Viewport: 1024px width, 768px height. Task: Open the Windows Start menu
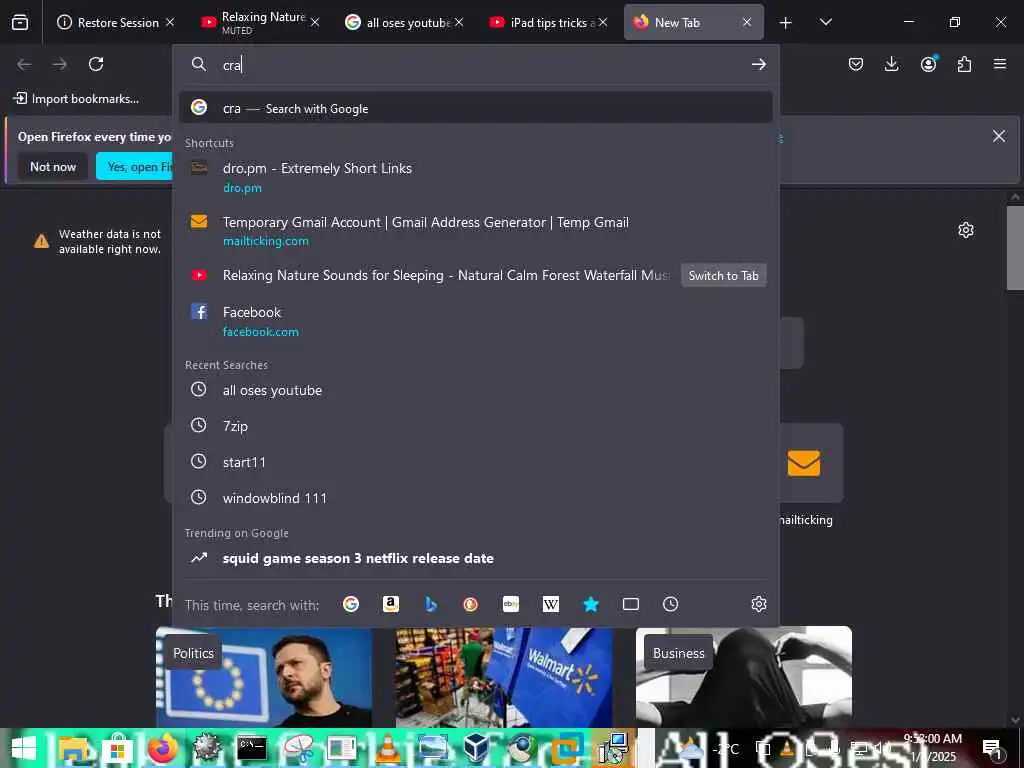pos(24,748)
